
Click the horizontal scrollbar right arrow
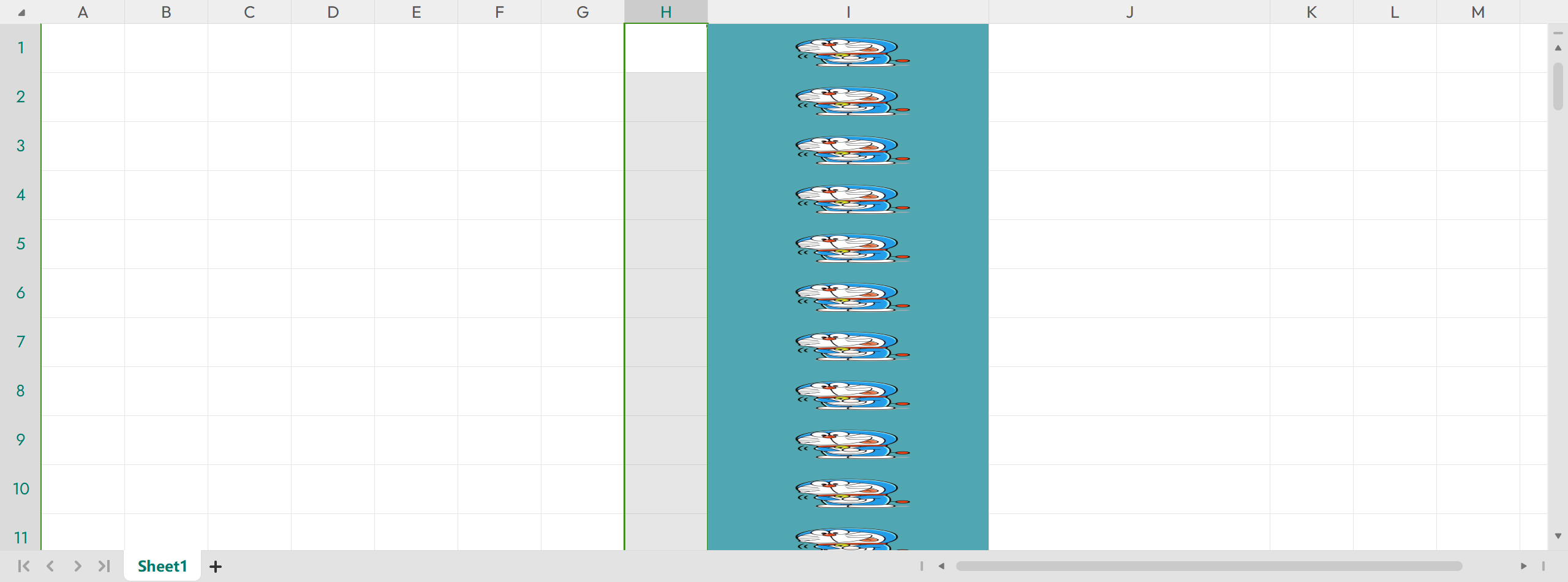(x=1523, y=566)
